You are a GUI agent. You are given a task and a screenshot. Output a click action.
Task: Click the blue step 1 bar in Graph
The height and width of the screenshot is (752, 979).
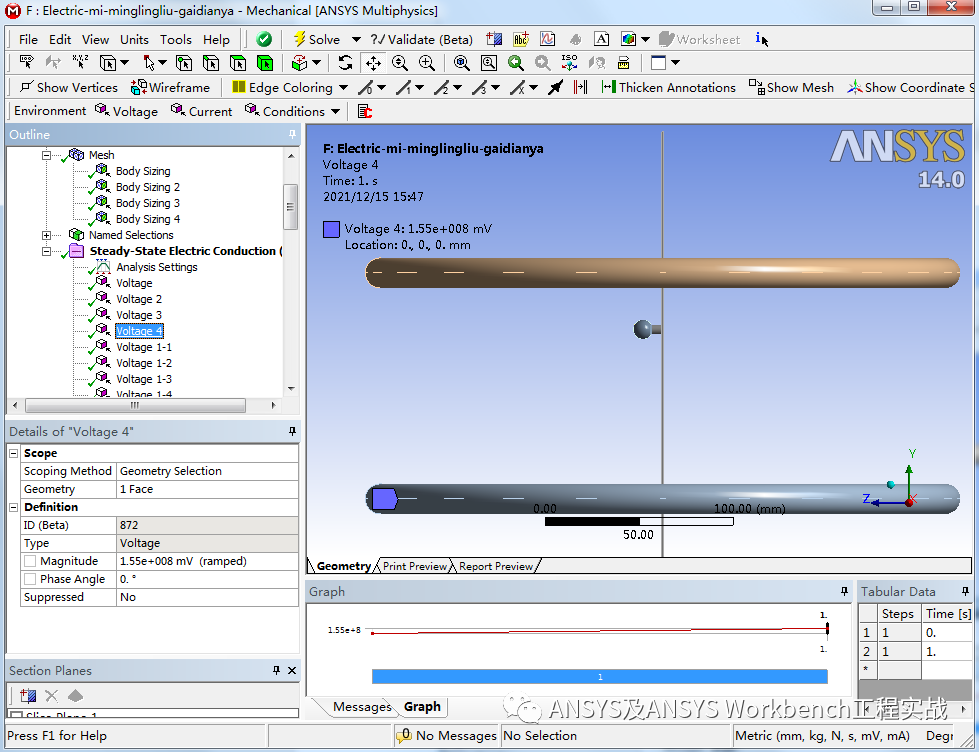[599, 676]
